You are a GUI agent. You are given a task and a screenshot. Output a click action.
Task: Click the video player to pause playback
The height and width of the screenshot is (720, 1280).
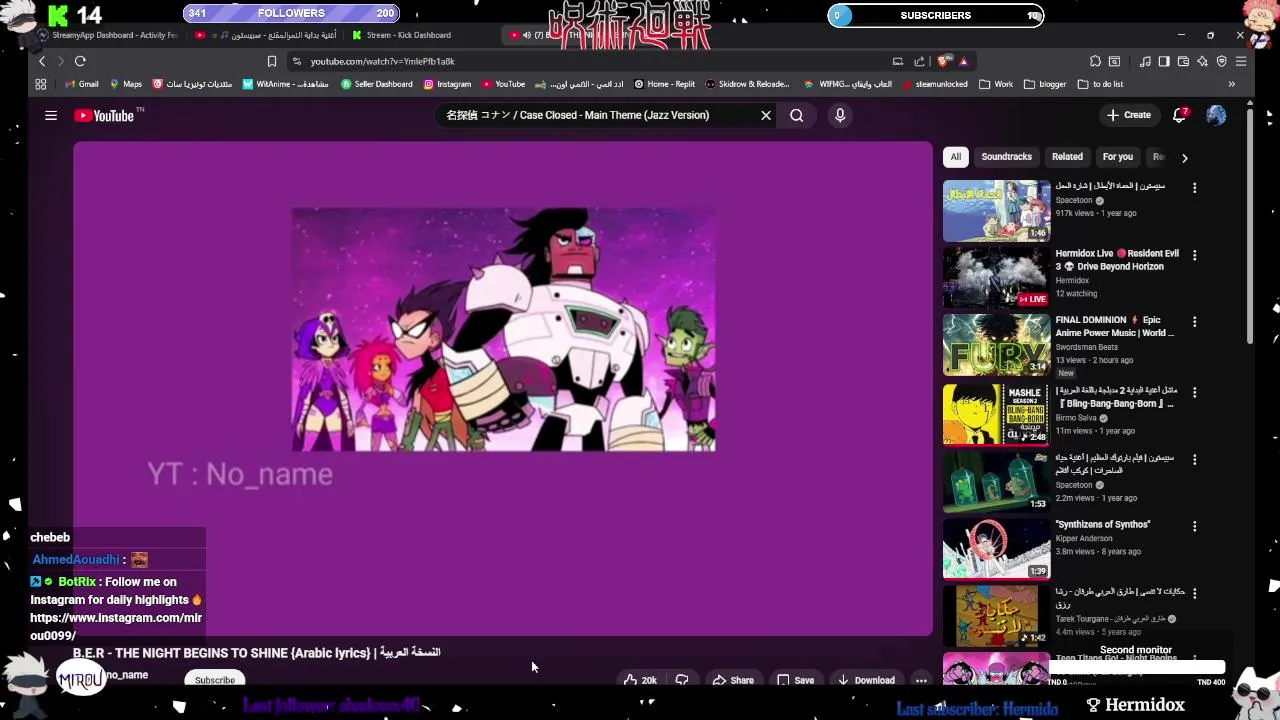pyautogui.click(x=503, y=388)
